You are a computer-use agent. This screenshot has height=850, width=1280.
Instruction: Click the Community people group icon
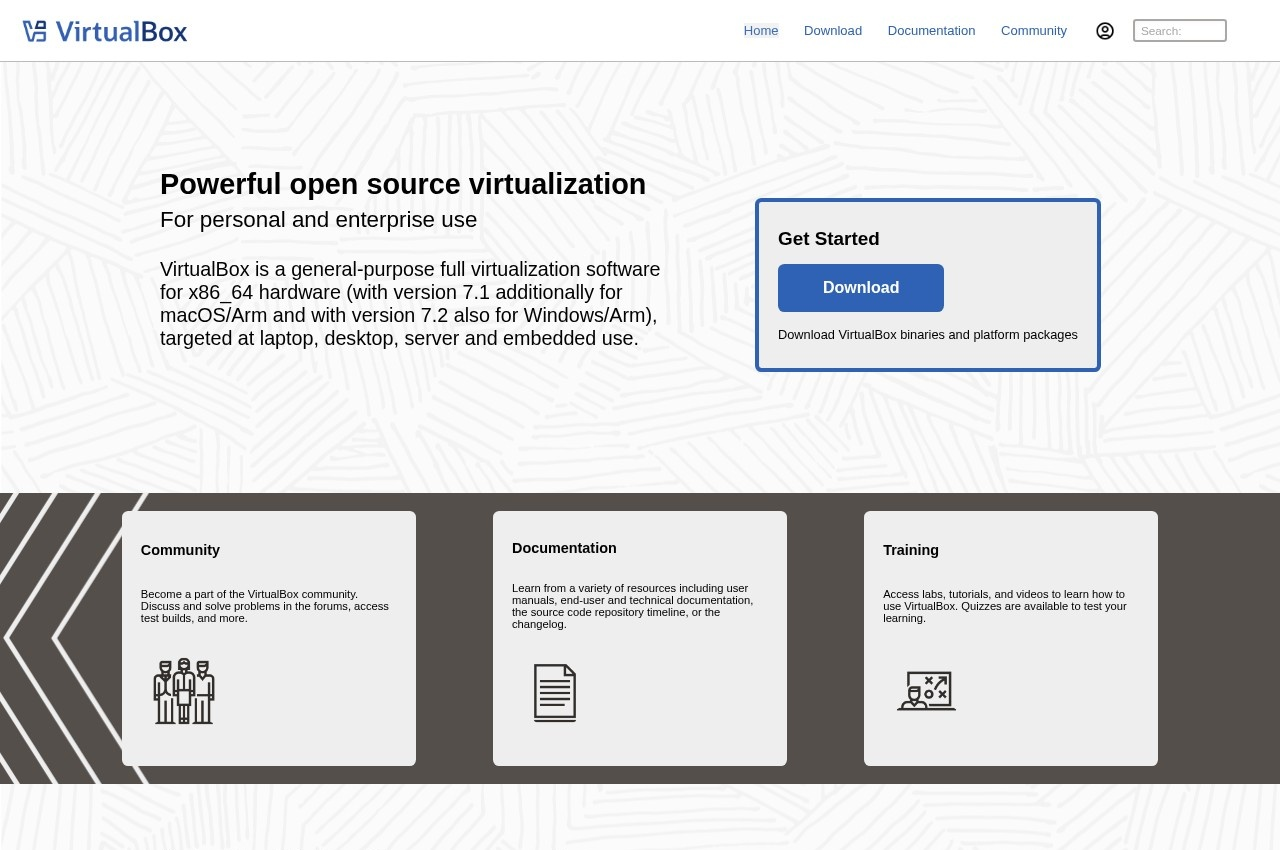coord(184,691)
